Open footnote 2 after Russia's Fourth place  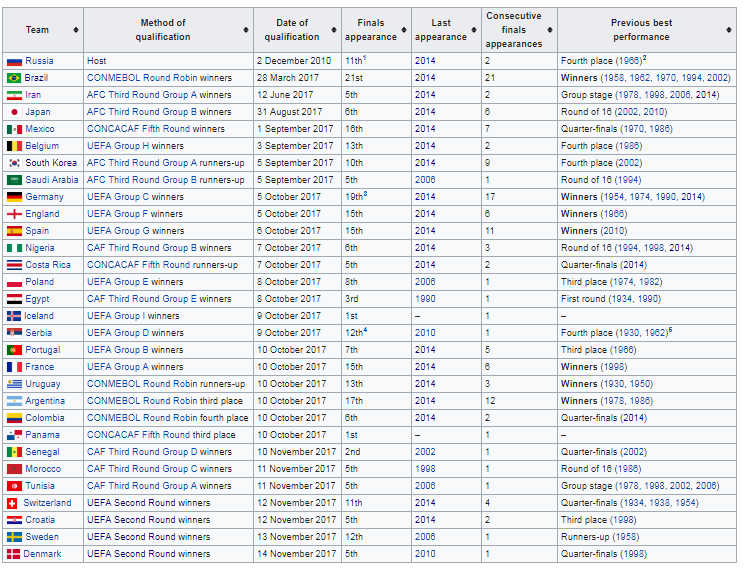tap(645, 58)
